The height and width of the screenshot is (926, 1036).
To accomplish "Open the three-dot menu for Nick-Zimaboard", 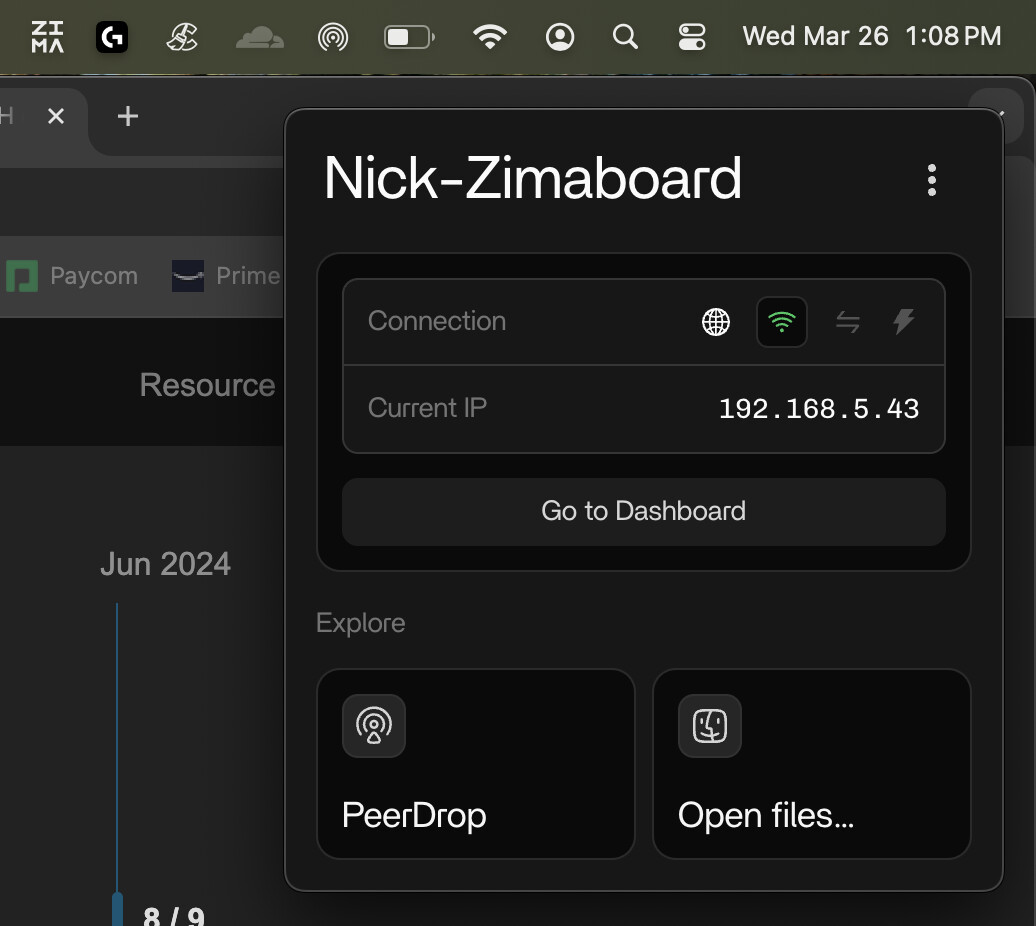I will 932,180.
